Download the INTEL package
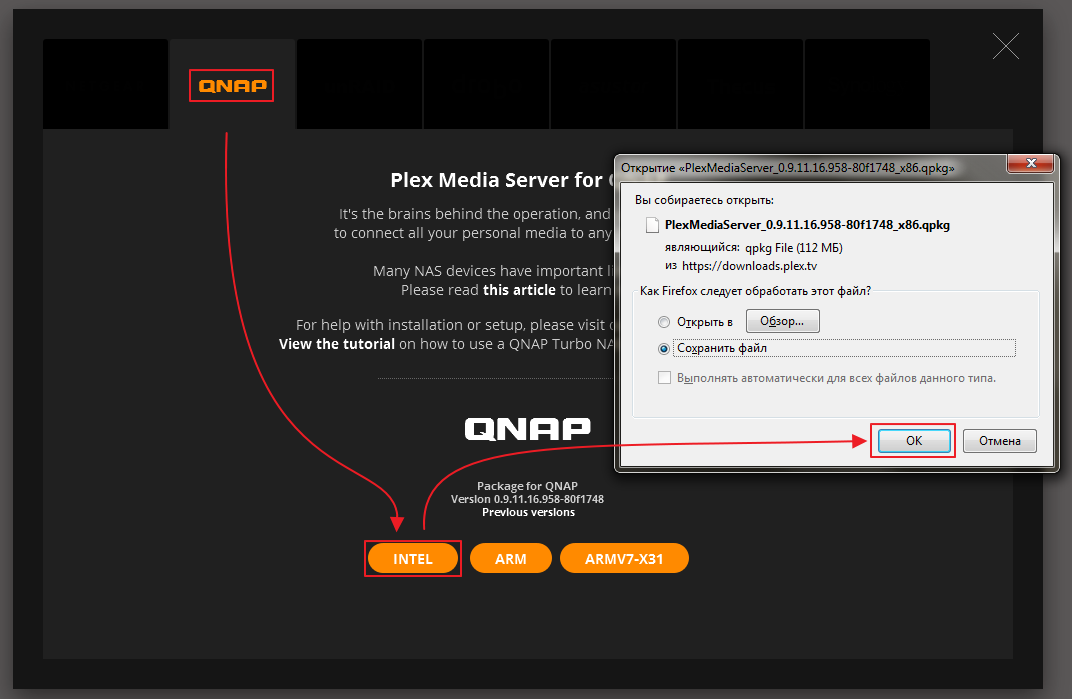 pyautogui.click(x=412, y=559)
